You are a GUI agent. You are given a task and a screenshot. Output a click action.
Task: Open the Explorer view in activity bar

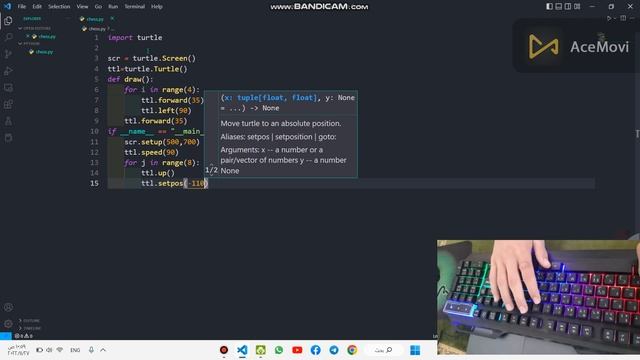pyautogui.click(x=8, y=21)
